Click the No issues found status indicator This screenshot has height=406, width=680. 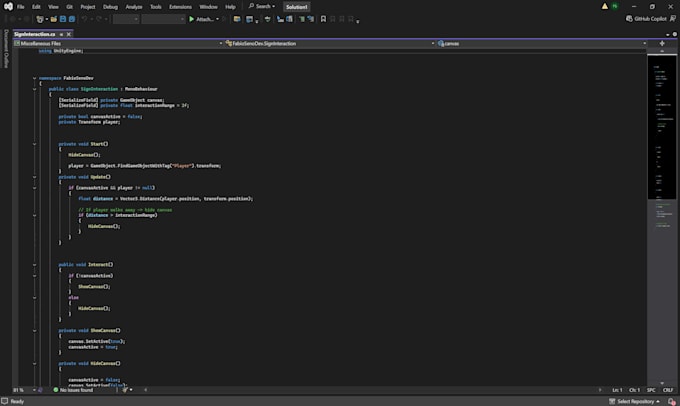point(73,390)
